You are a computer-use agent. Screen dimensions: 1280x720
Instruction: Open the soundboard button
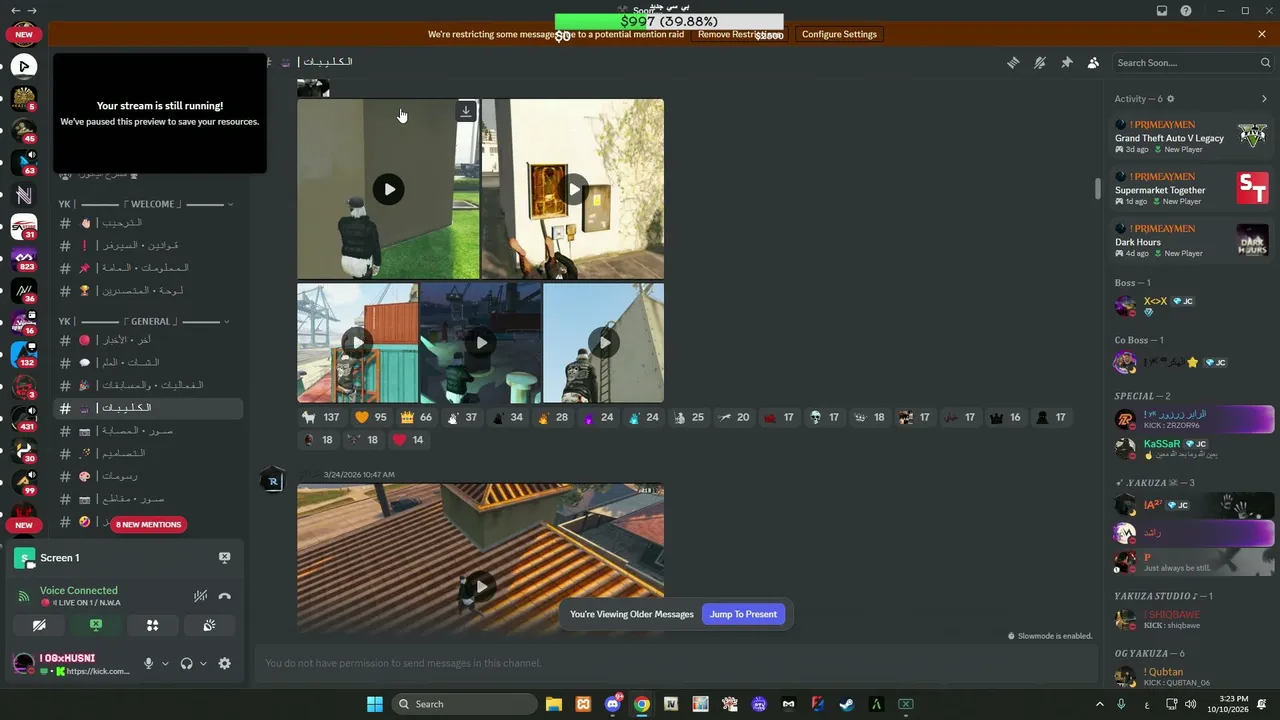pyautogui.click(x=209, y=625)
